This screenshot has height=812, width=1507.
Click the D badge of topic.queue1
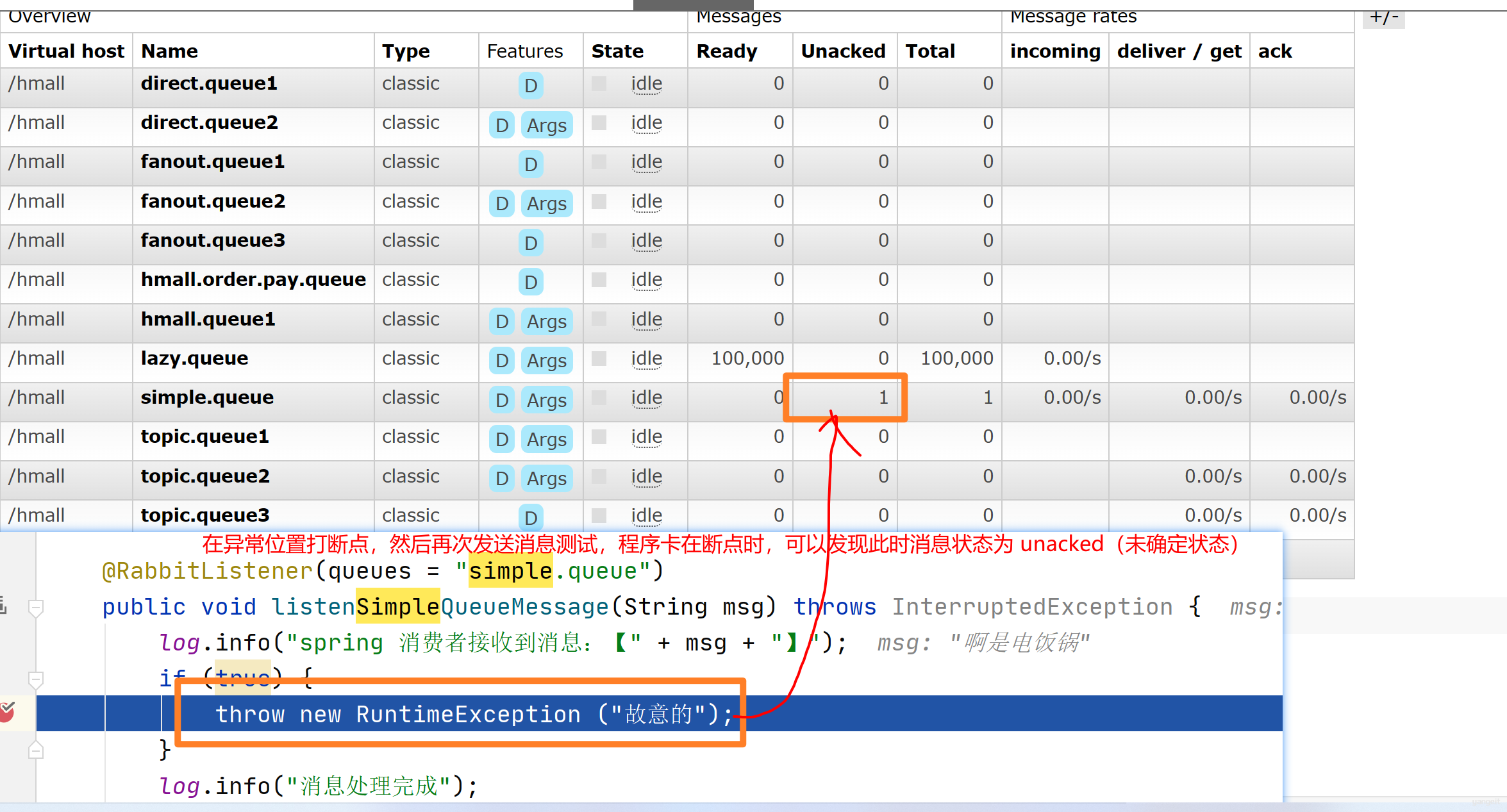click(x=502, y=439)
